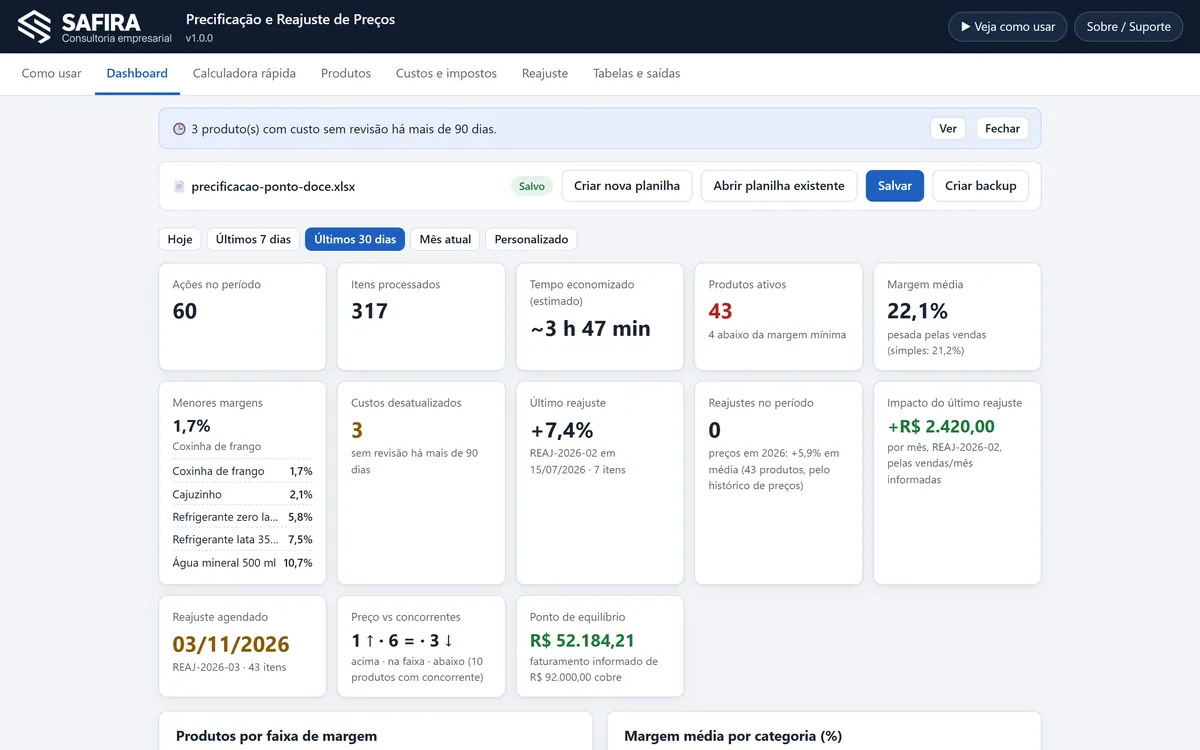This screenshot has width=1200, height=750.
Task: Click the scheduled date 03/11/2026
Action: click(231, 644)
